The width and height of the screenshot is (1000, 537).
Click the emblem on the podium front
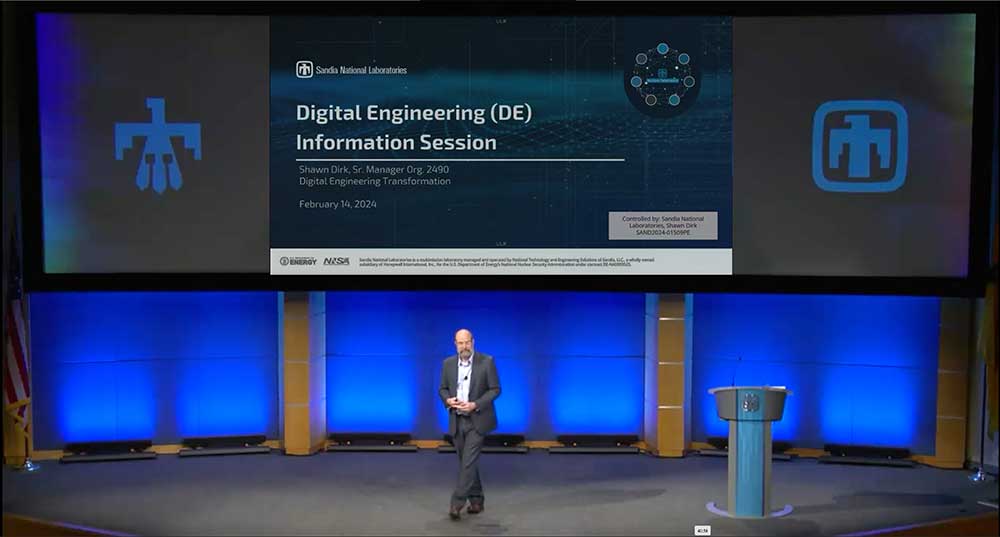tap(751, 403)
